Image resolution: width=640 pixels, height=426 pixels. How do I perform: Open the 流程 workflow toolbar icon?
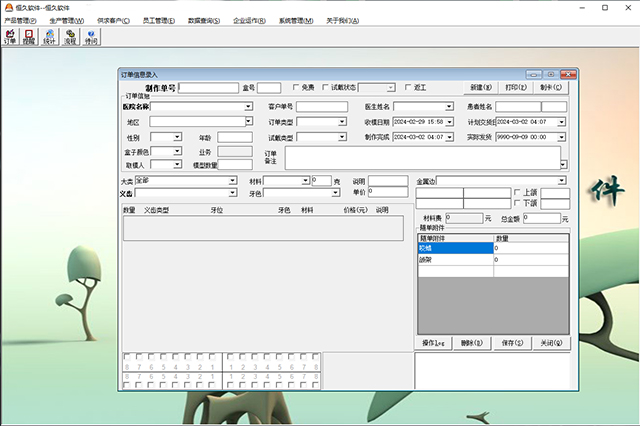click(x=71, y=38)
